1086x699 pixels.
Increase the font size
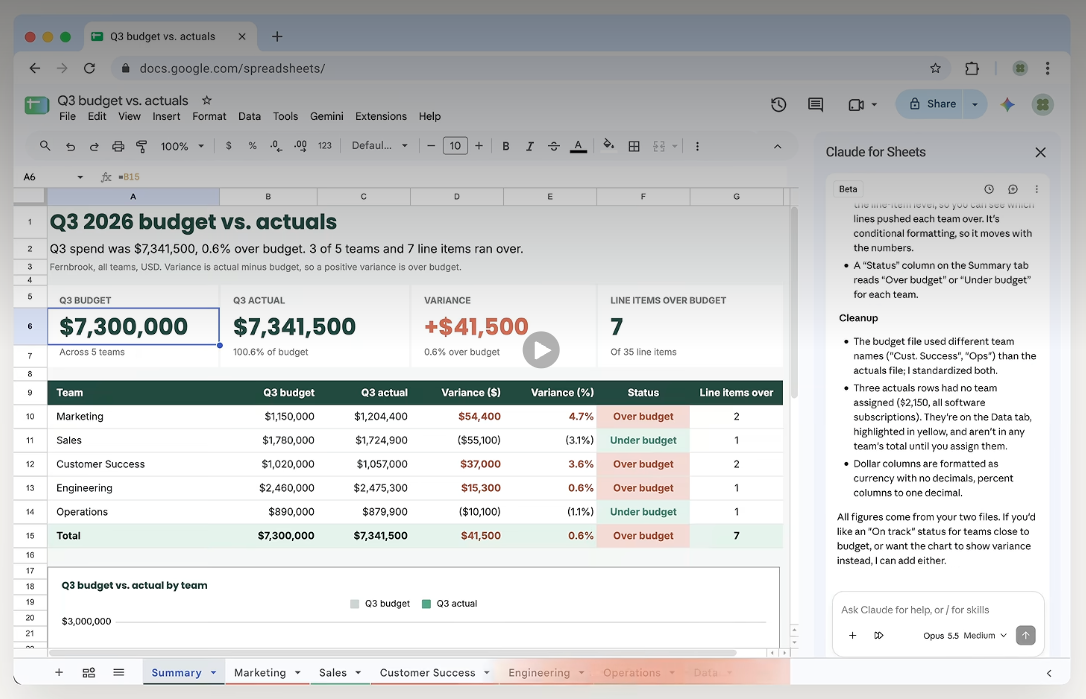coord(479,146)
